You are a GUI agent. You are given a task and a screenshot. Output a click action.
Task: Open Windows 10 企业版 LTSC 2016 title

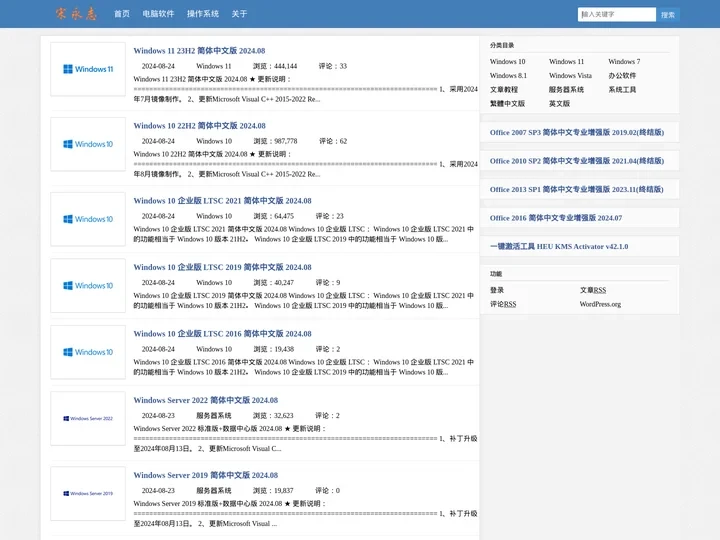[x=222, y=333]
